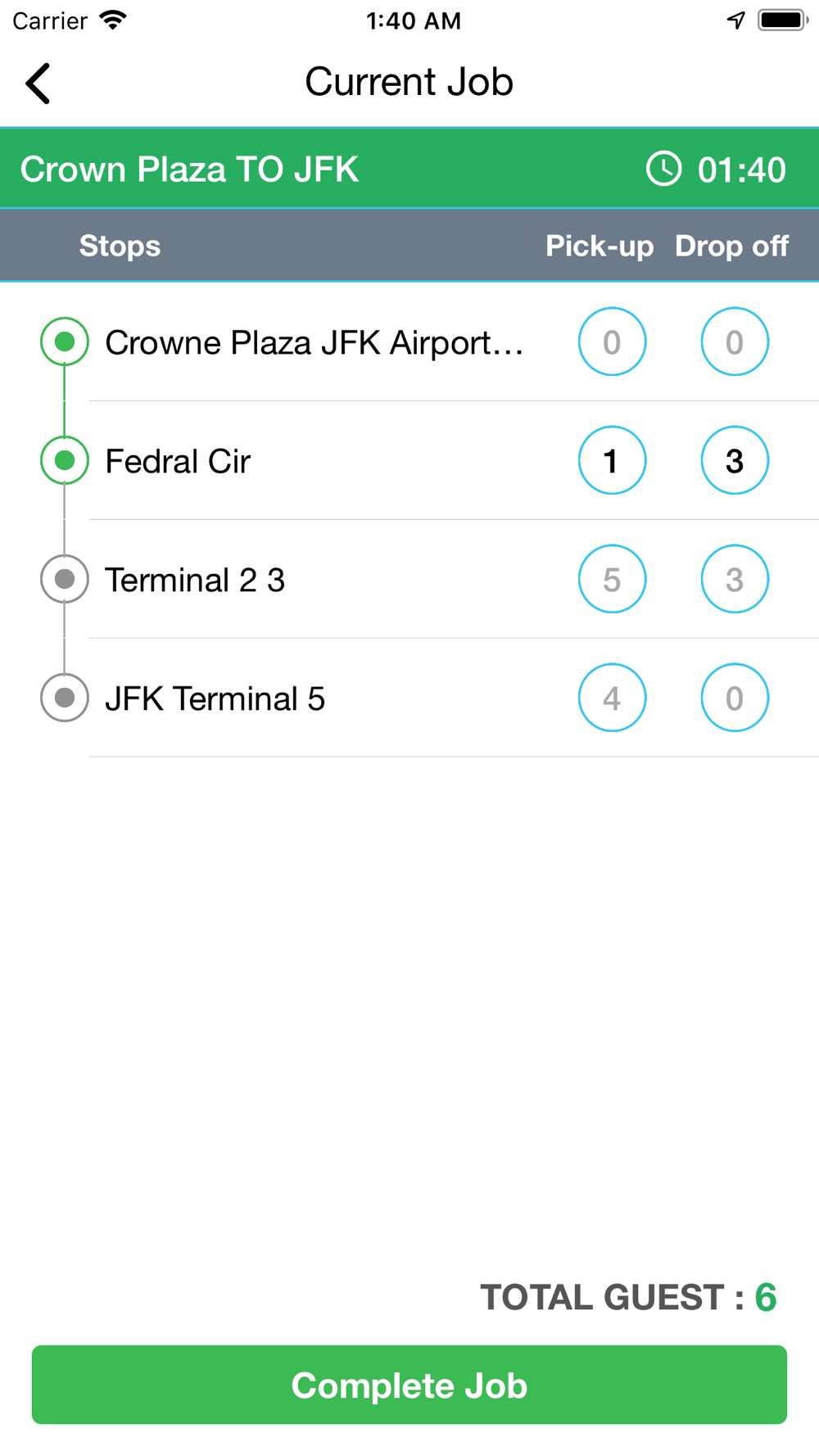Tap Crowne Plaza pick-up count 0
This screenshot has width=819, height=1456.
click(x=612, y=341)
